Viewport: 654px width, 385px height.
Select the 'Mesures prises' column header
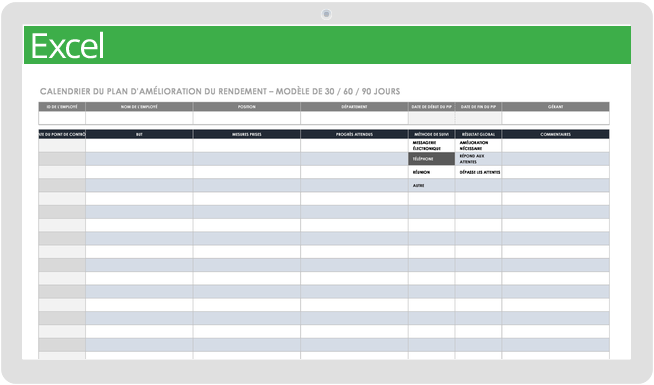click(x=247, y=134)
